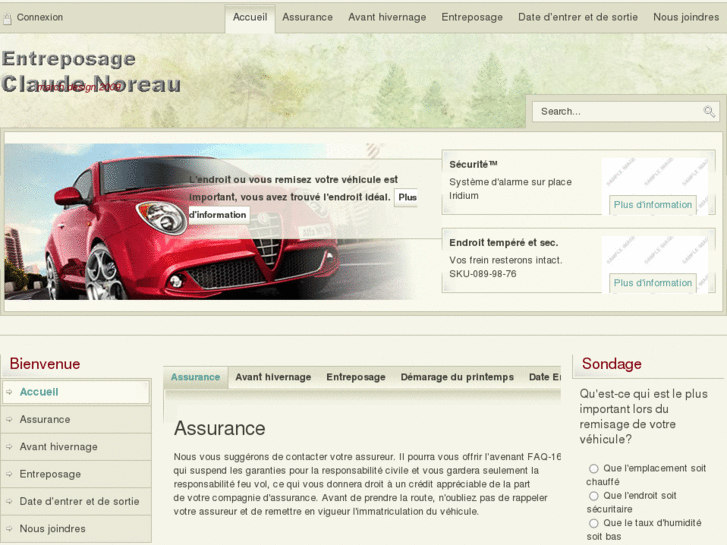
Task: Switch to Démarage du printemps tab
Action: tap(457, 377)
